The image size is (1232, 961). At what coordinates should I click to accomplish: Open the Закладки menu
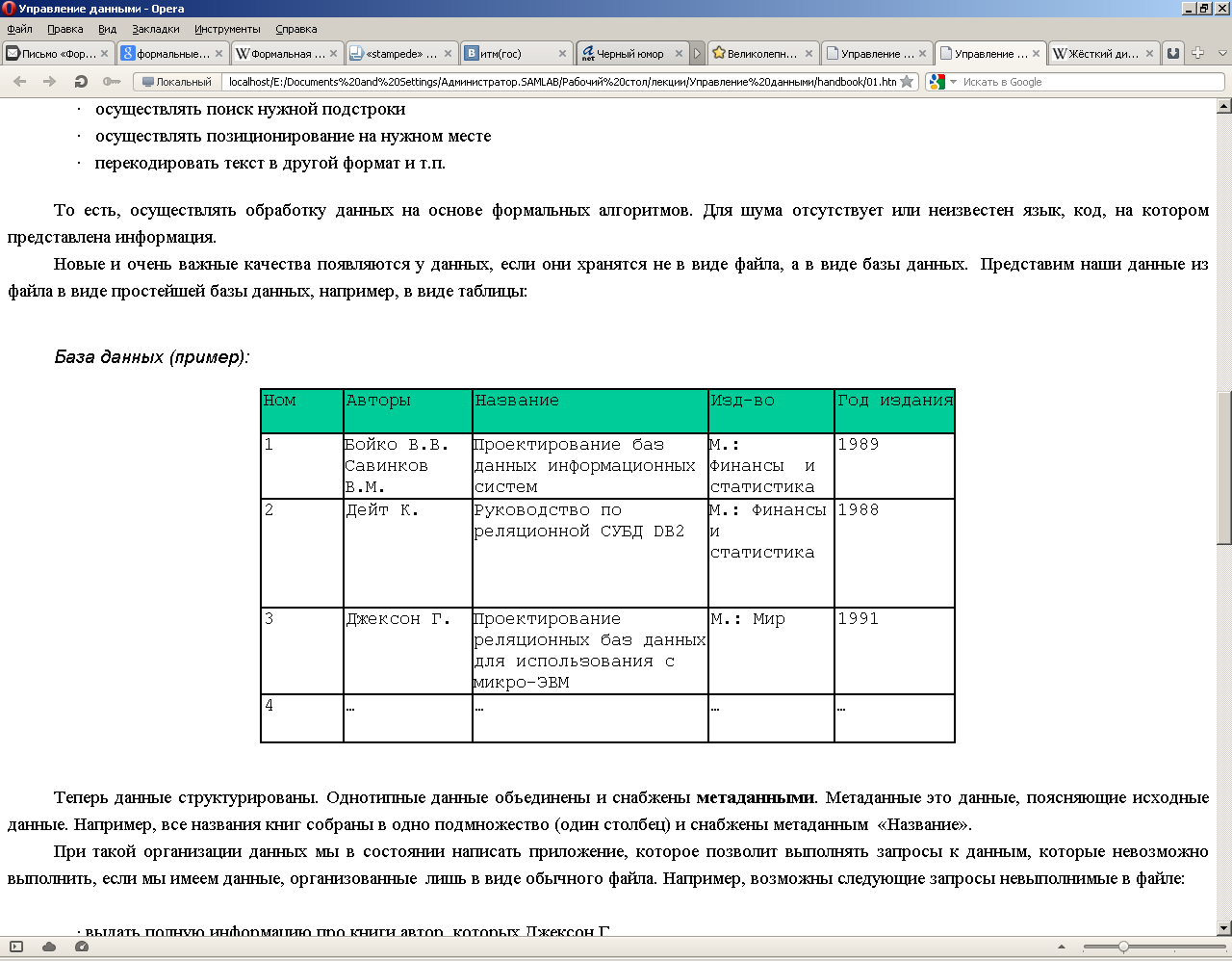click(156, 29)
